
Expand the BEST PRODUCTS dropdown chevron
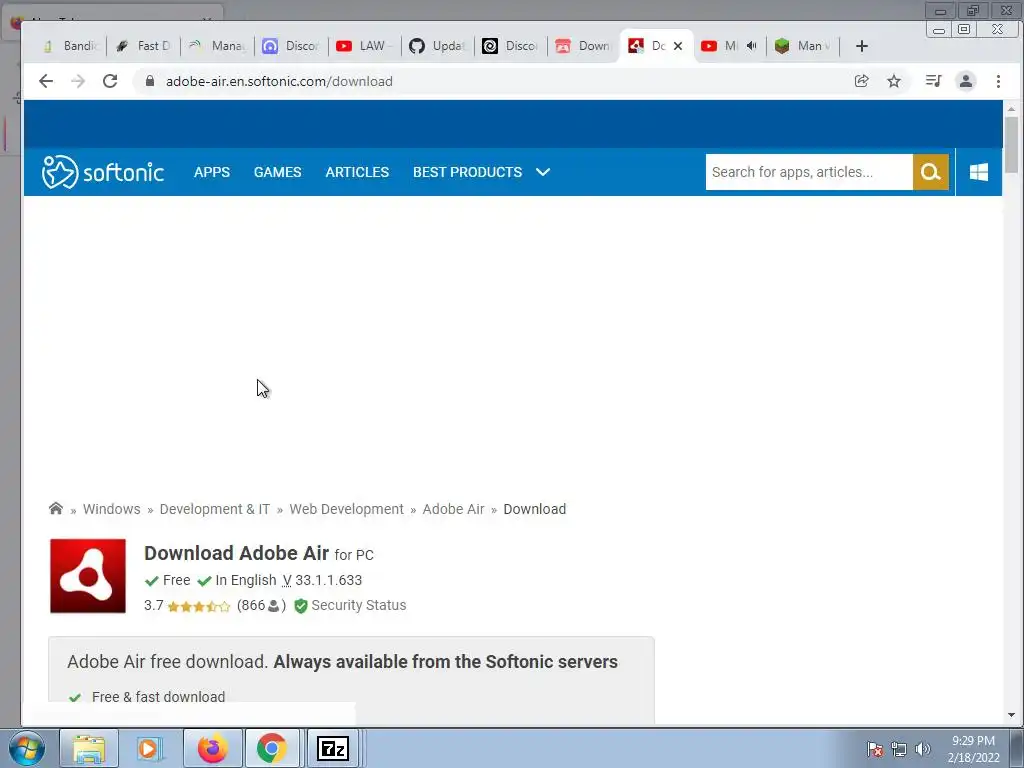click(543, 172)
